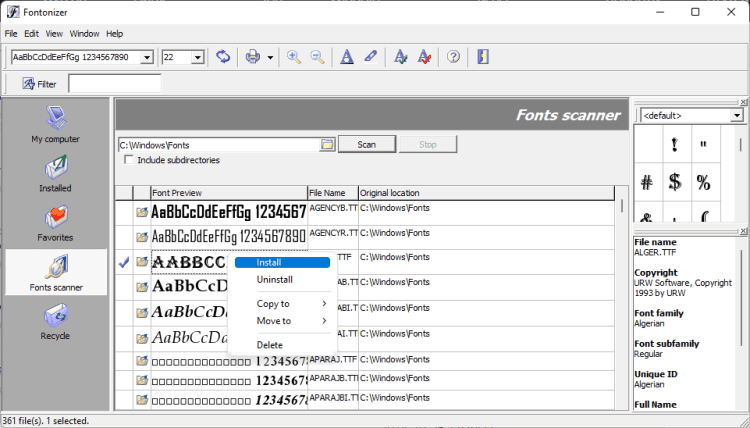This screenshot has width=750, height=428.
Task: Click the install font icon with green check
Action: tap(400, 57)
